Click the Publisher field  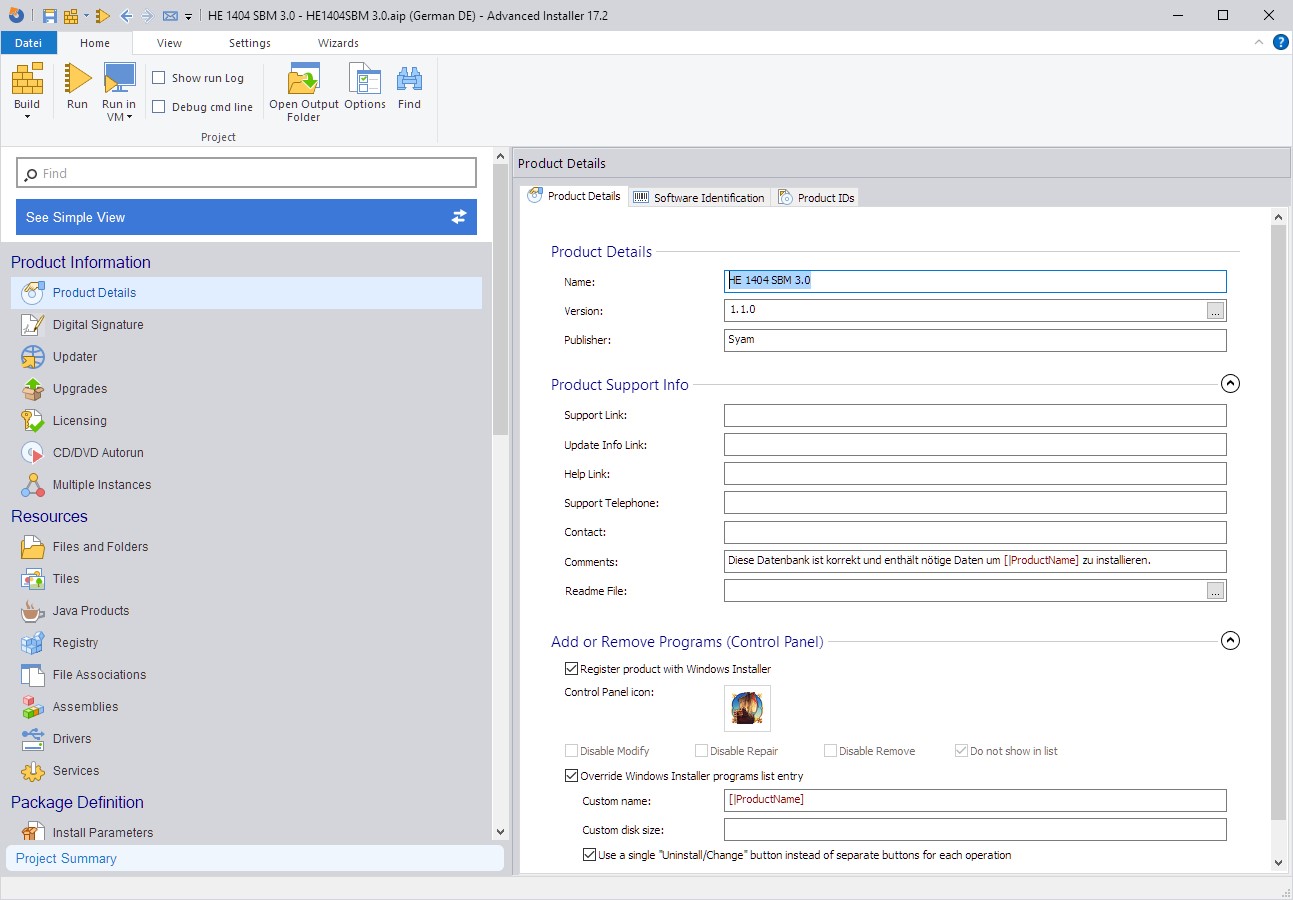[x=975, y=340]
